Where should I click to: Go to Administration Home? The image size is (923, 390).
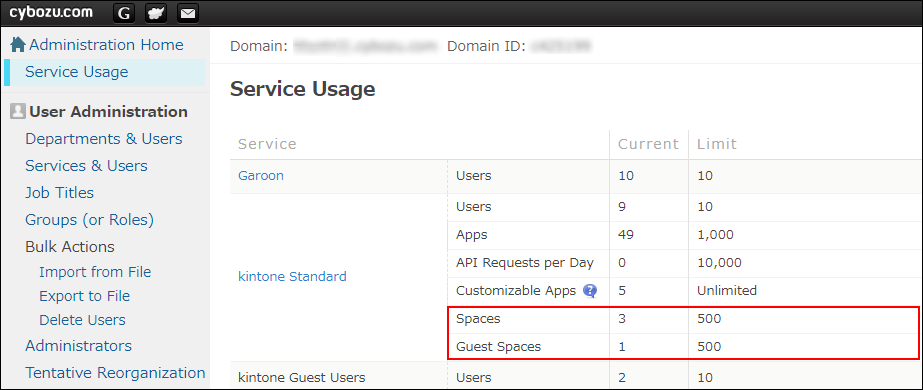107,45
